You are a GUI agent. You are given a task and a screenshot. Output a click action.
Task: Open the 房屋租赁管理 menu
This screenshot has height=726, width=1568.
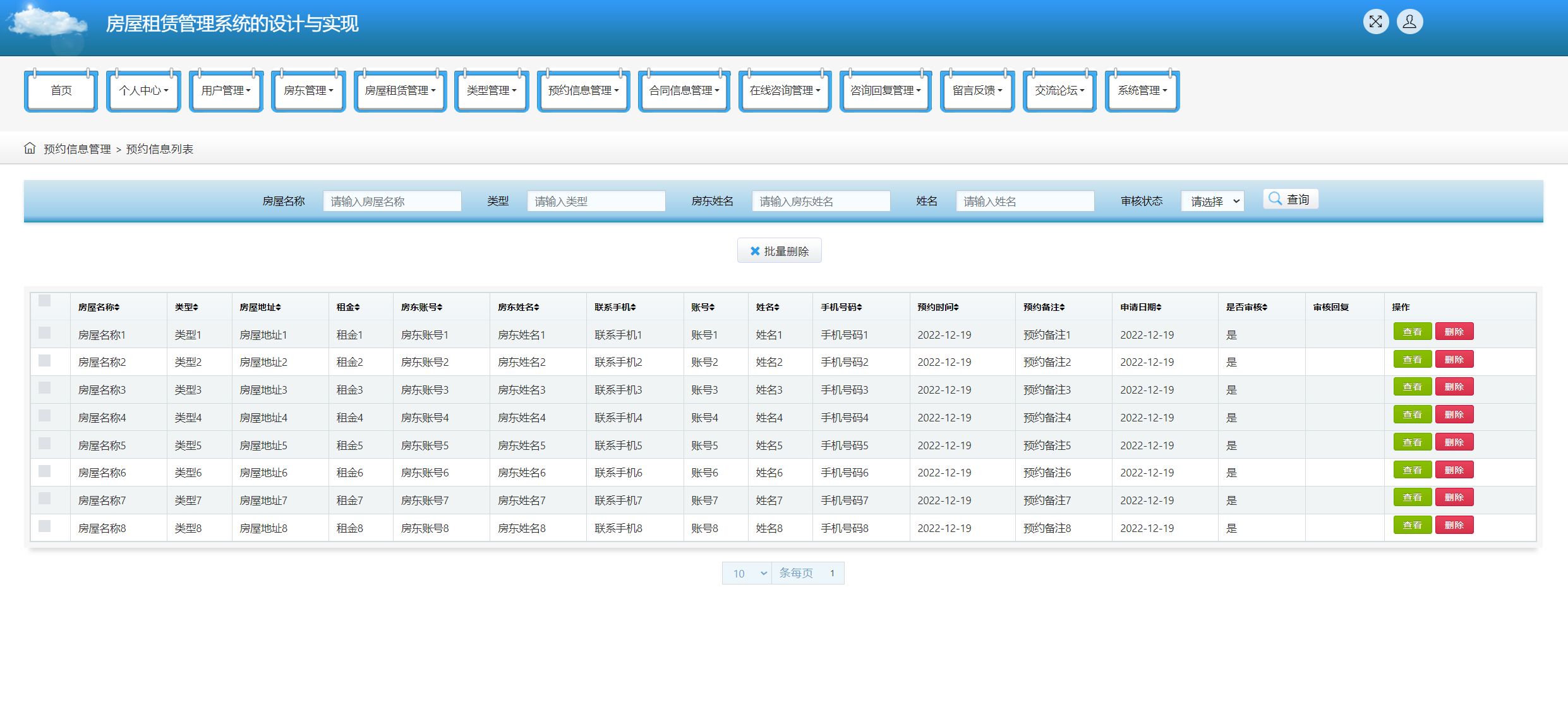tap(400, 90)
